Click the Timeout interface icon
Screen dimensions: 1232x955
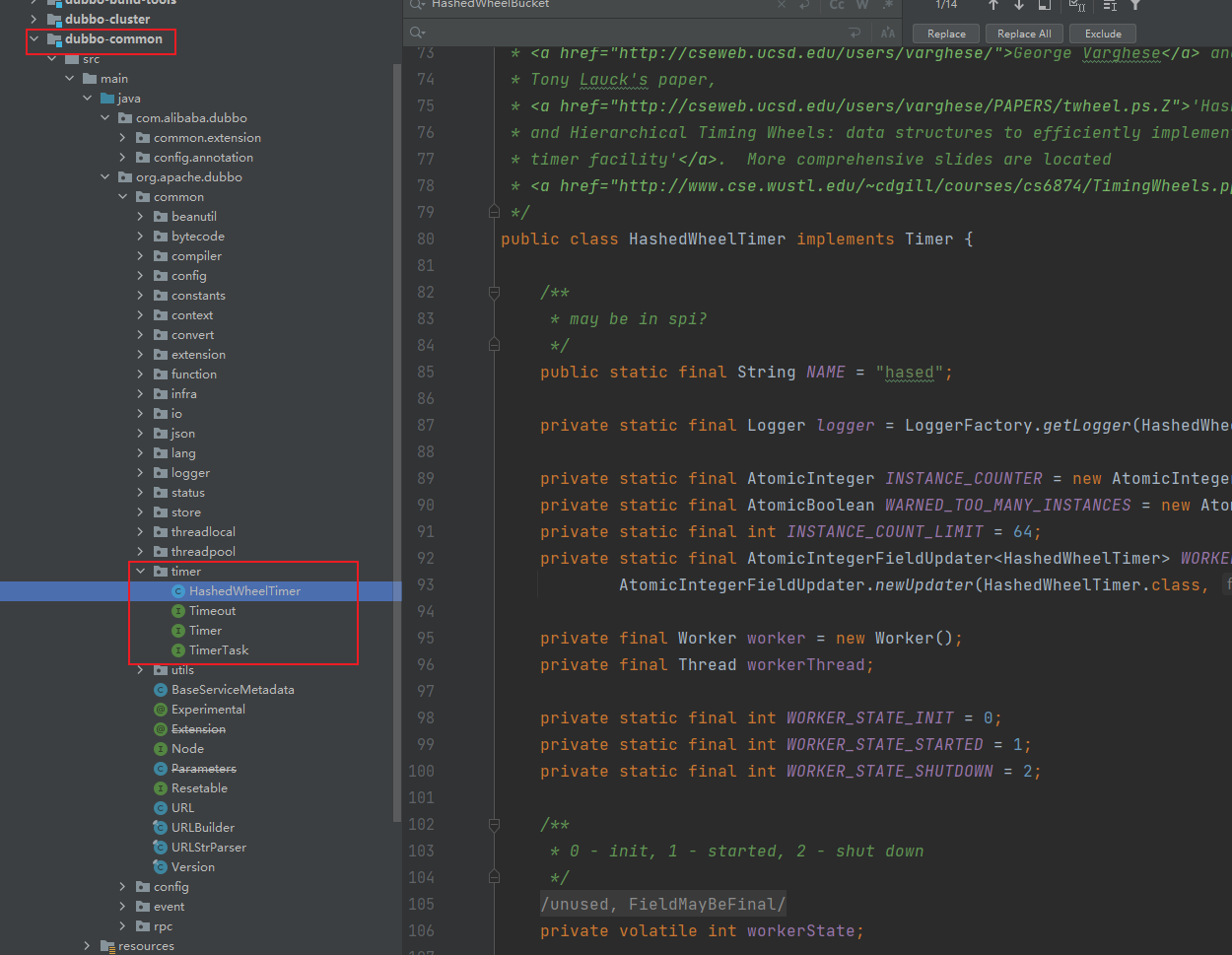(178, 611)
